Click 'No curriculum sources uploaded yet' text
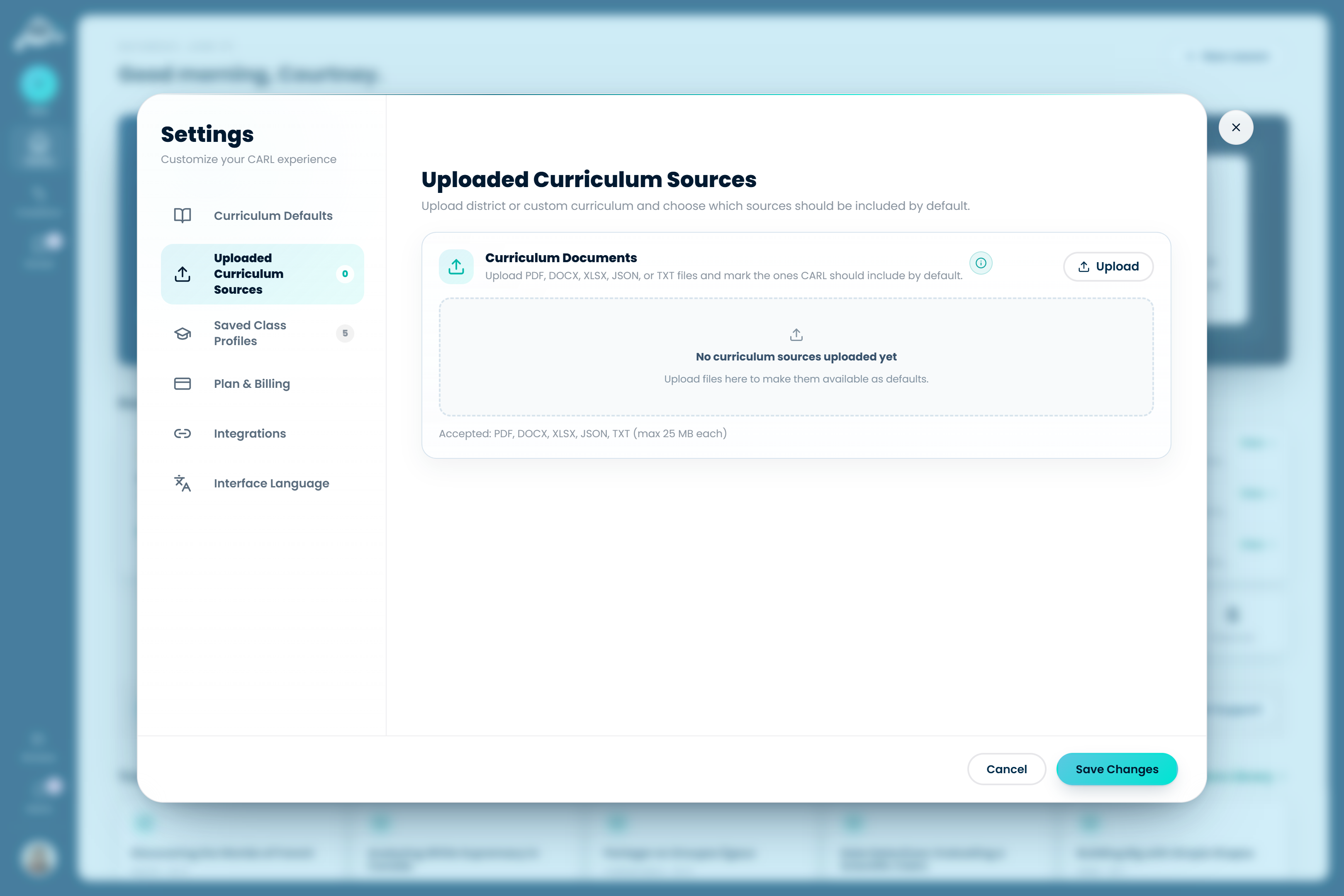The image size is (1344, 896). click(x=796, y=357)
